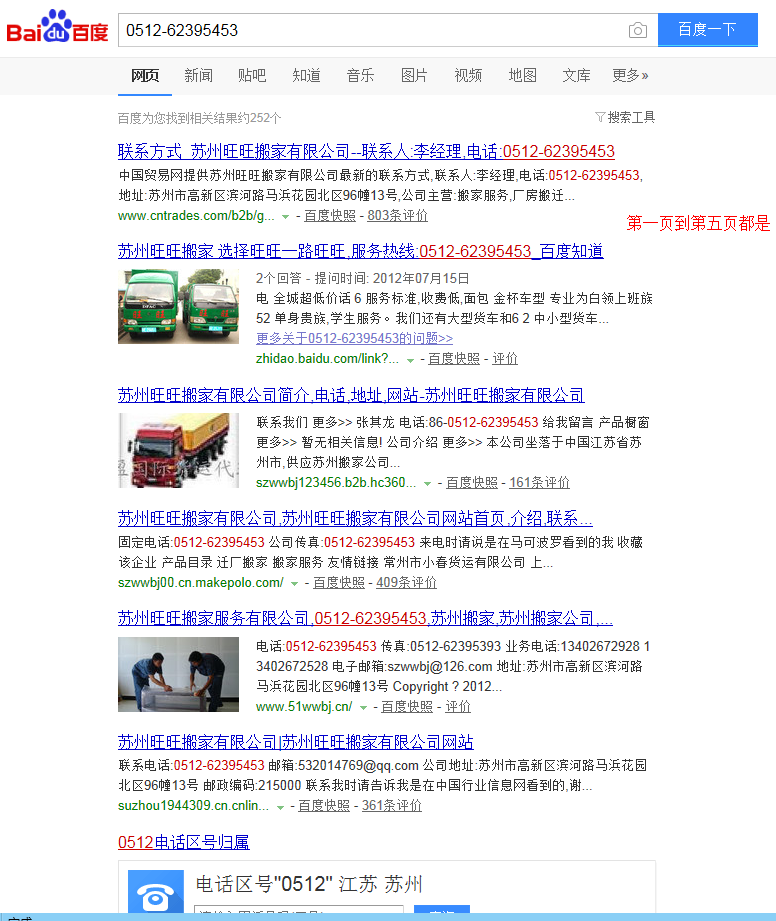Screen dimensions: 776x921
Task: Open result 苏州旺旺搬家有限公司网站首页,介绍,联系
Action: (355, 519)
